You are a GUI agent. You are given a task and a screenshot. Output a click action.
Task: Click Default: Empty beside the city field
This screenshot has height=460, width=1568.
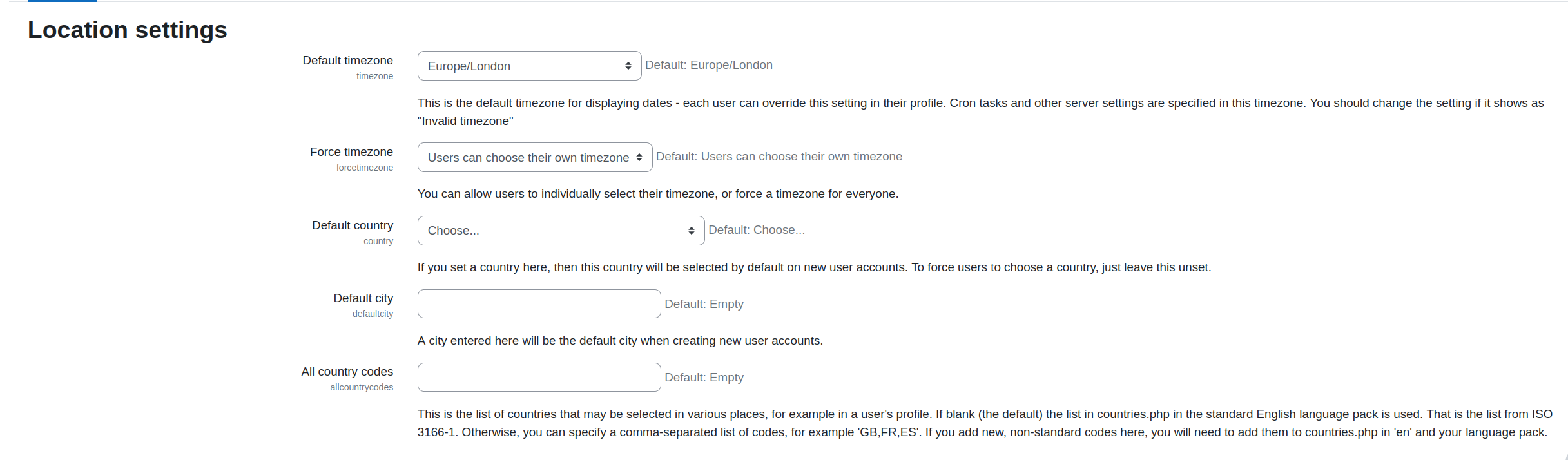pos(704,304)
